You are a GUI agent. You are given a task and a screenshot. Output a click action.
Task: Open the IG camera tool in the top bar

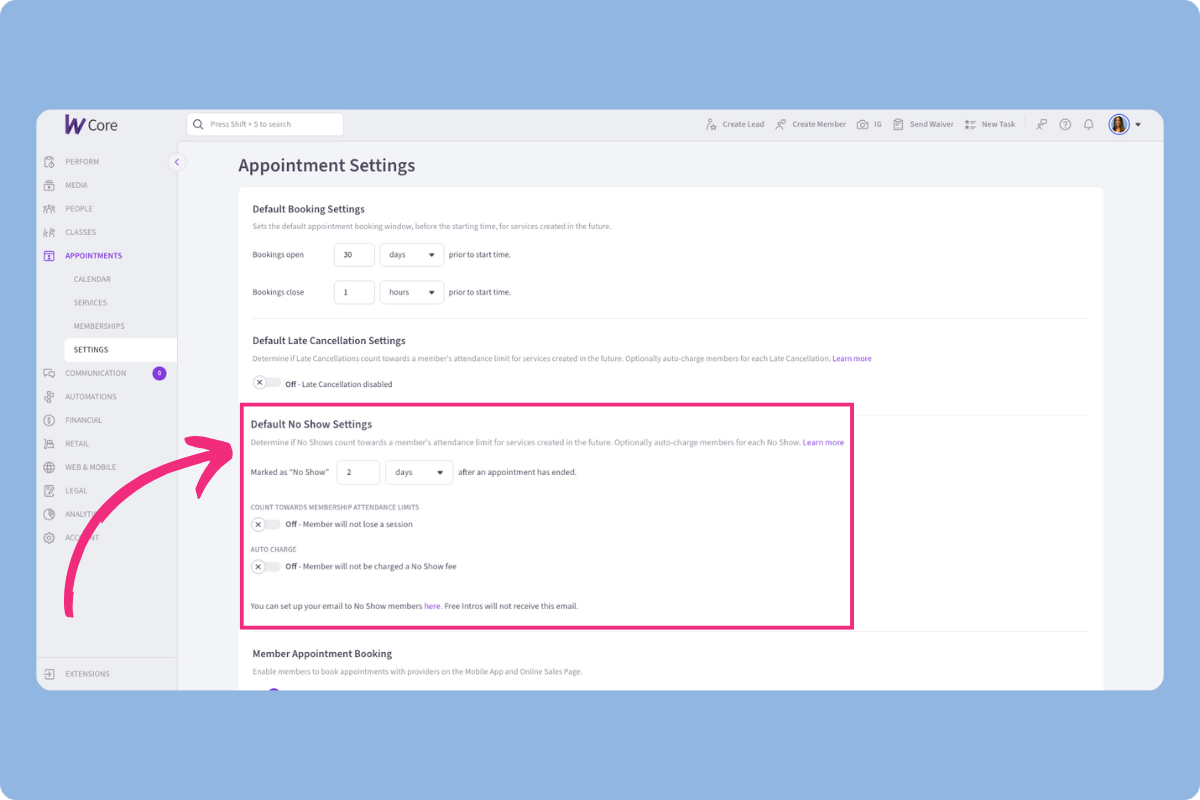863,123
